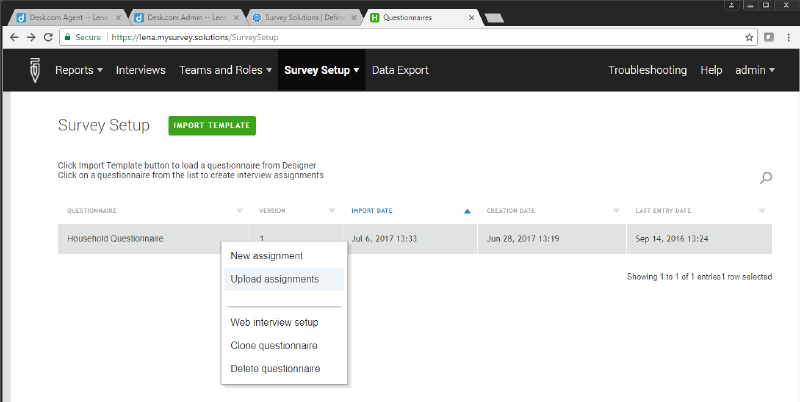Click the browser forward arrow
This screenshot has width=800, height=402.
[x=31, y=37]
